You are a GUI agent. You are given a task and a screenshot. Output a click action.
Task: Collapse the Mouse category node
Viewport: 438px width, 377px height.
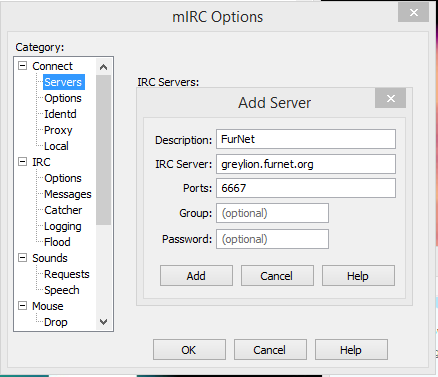[x=22, y=306]
